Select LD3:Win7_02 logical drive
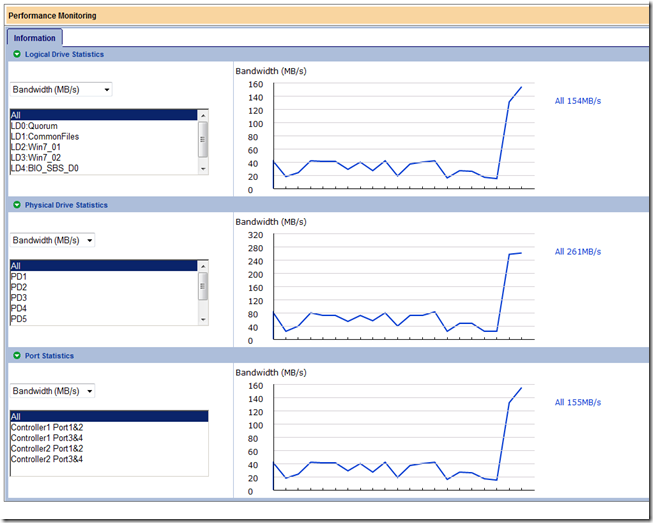The image size is (653, 523). tap(104, 158)
